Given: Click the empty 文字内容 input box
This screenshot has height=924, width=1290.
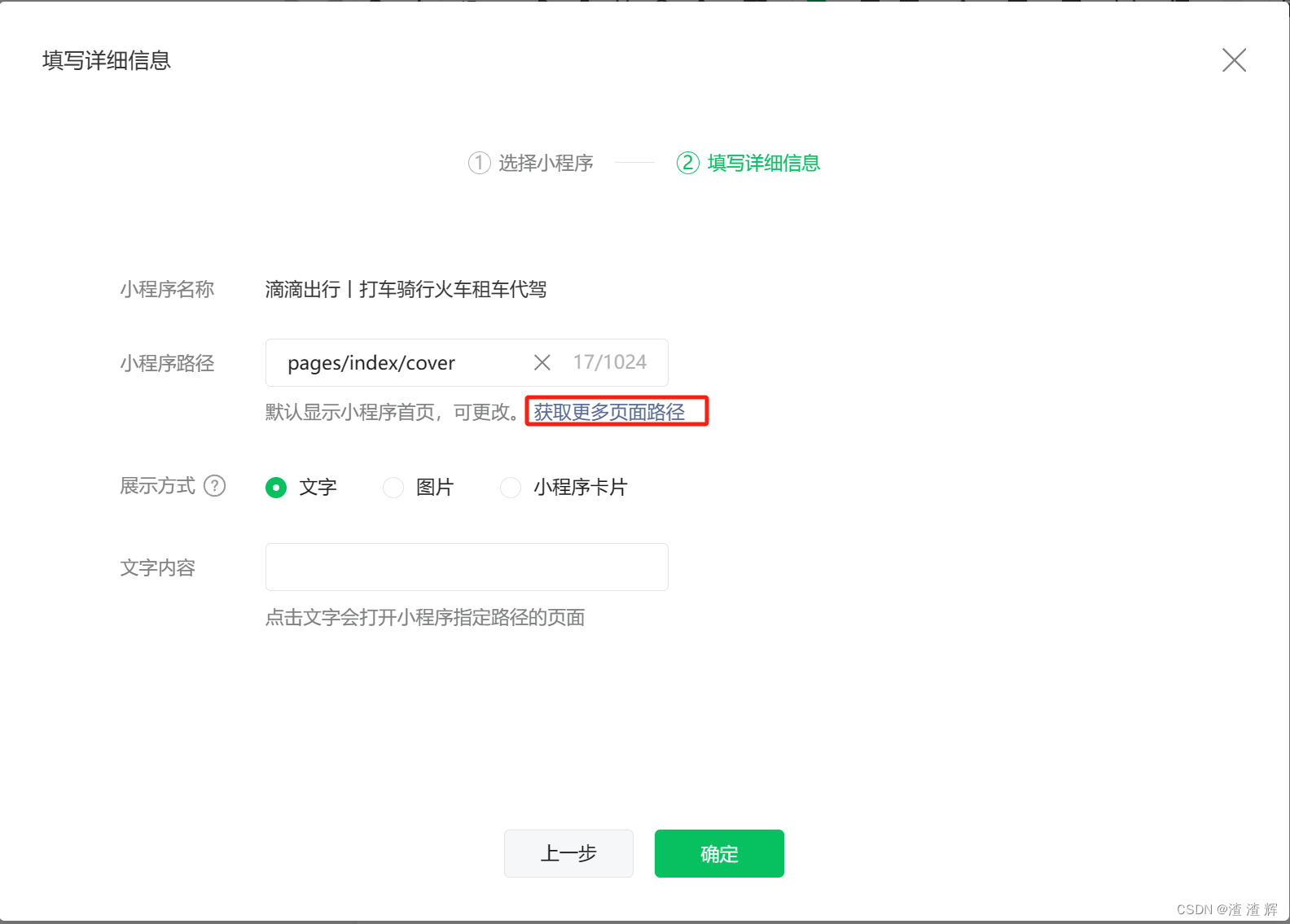Looking at the screenshot, I should click(x=467, y=567).
